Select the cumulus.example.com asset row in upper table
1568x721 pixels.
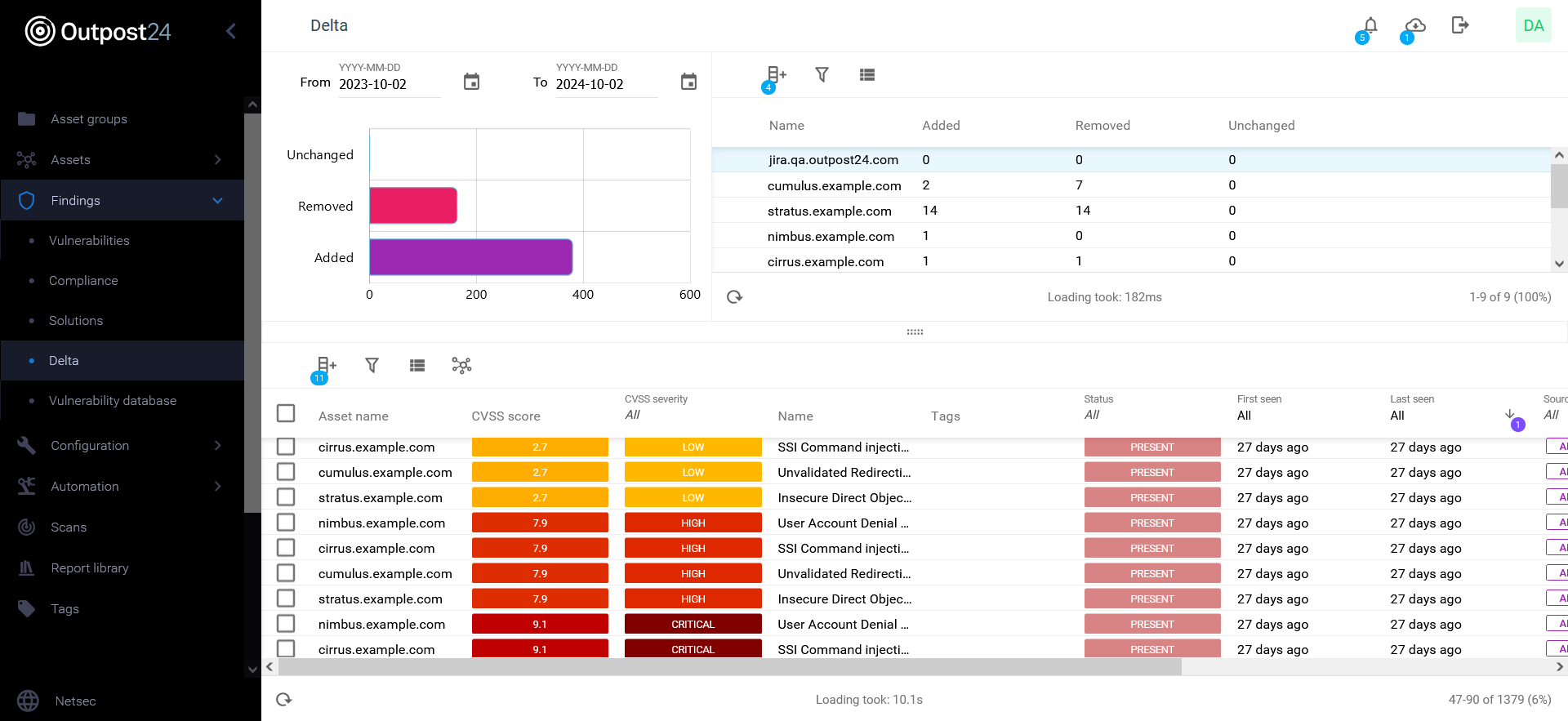pos(1131,185)
